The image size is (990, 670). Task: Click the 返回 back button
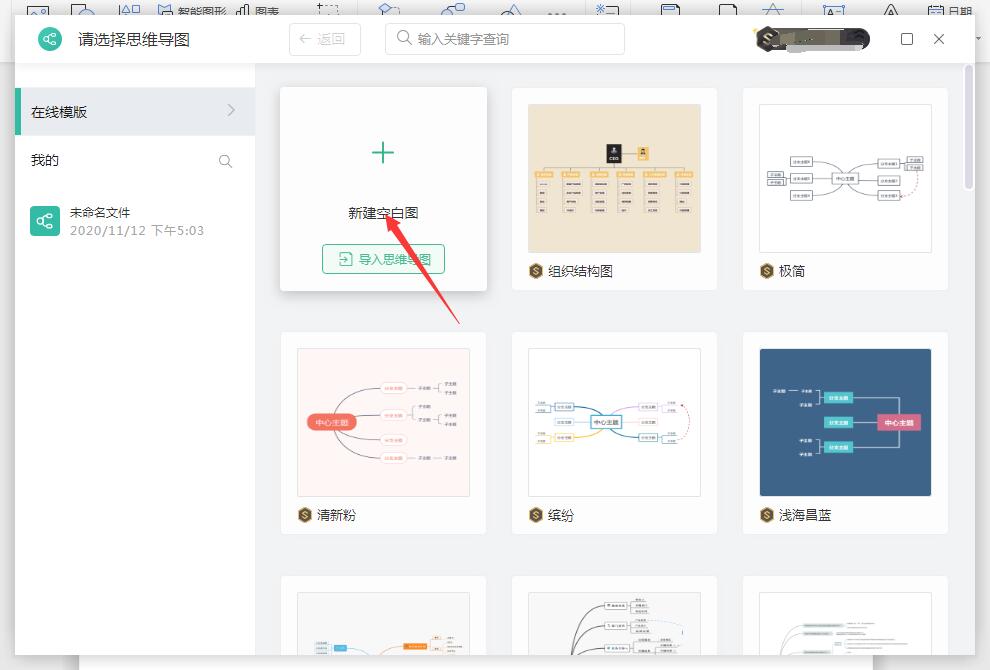(x=325, y=39)
